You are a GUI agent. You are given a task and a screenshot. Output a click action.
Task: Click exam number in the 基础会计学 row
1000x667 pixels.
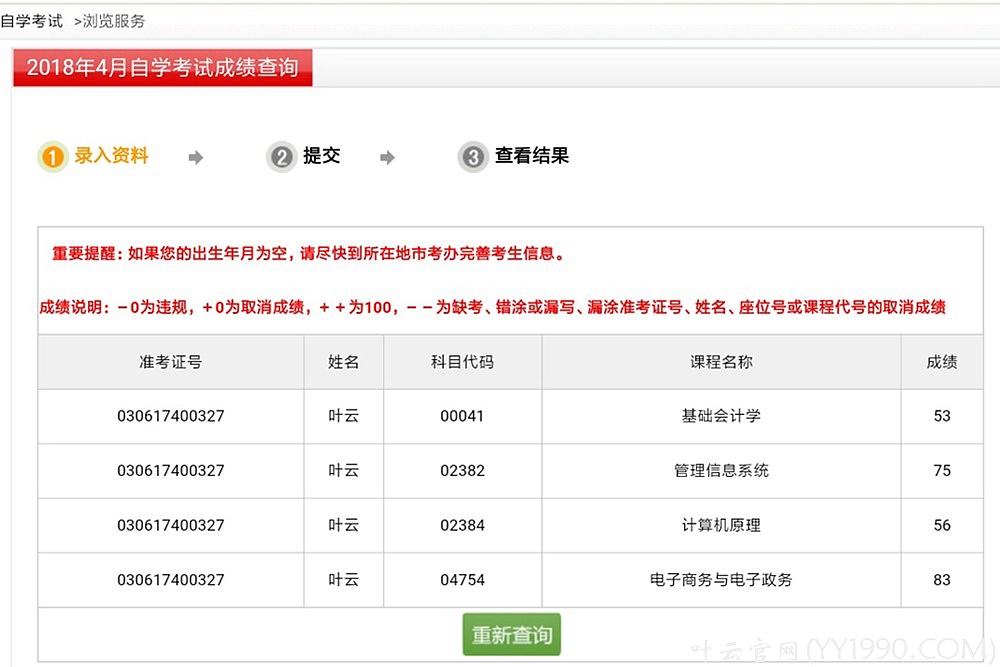point(171,416)
